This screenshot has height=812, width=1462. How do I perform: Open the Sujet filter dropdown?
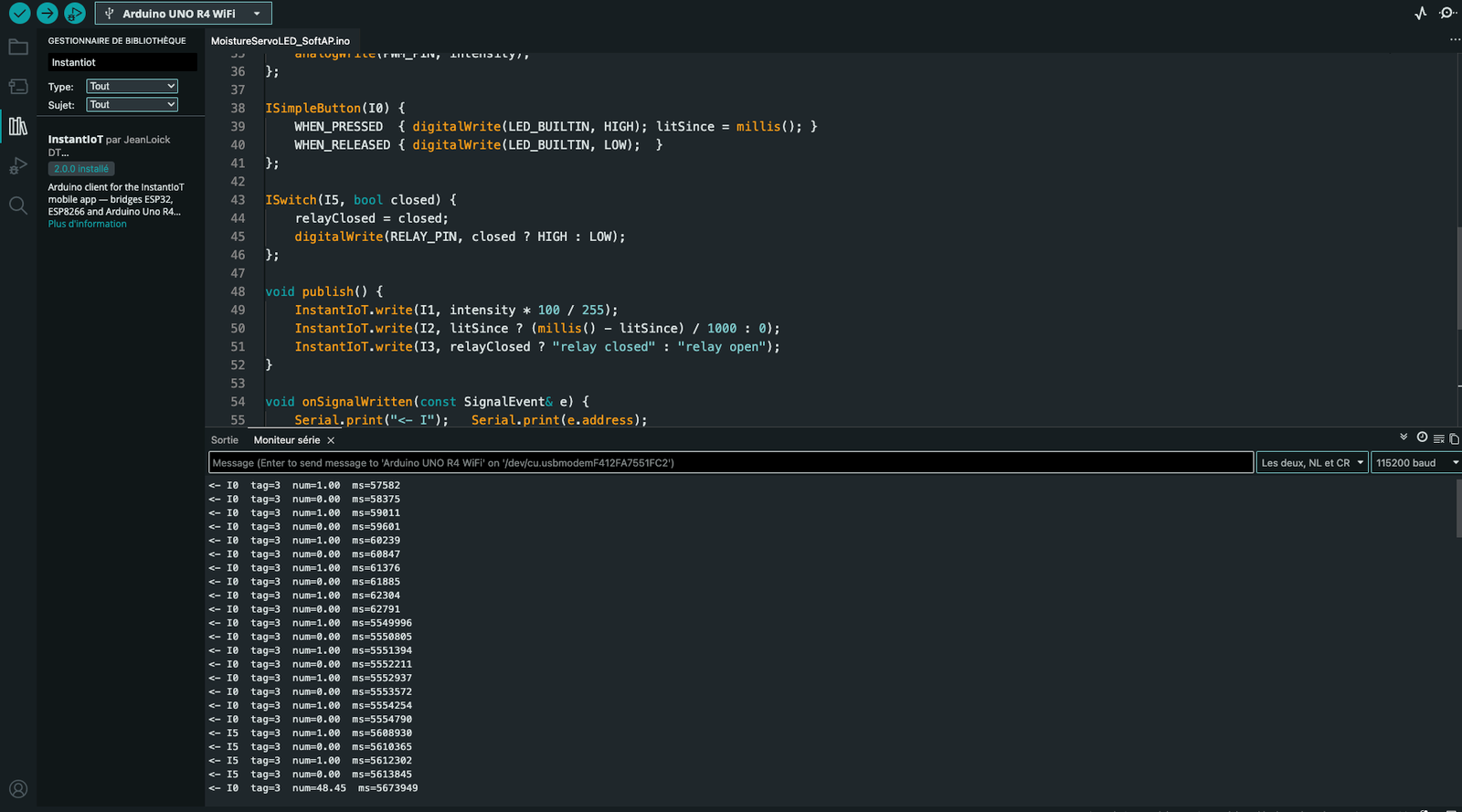coord(132,105)
